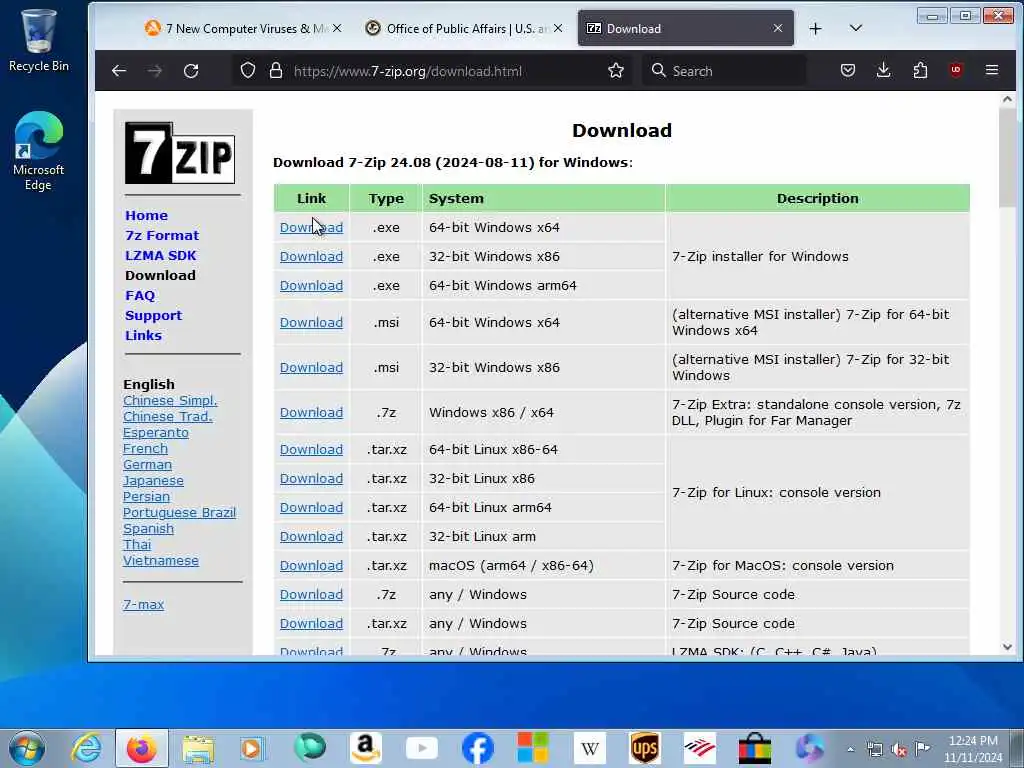Open the Pocket save icon
The height and width of the screenshot is (768, 1024).
coord(848,71)
